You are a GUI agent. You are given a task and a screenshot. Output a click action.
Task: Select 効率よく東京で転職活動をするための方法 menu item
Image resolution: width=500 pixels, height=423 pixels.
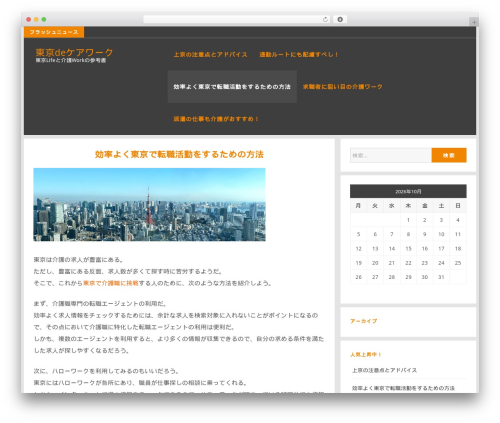tap(232, 87)
